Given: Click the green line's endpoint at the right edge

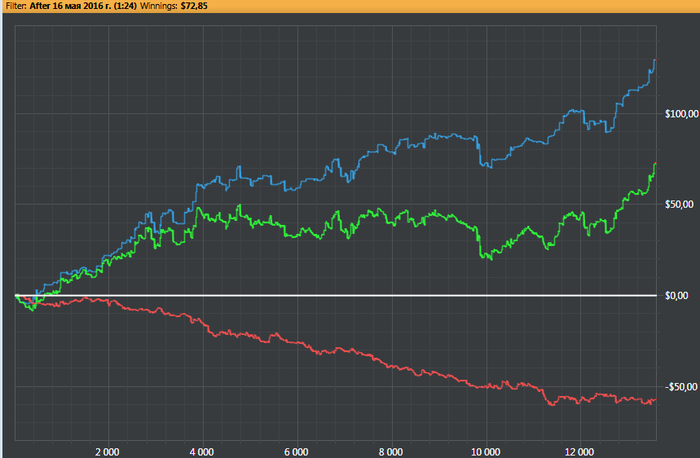Looking at the screenshot, I should [655, 164].
